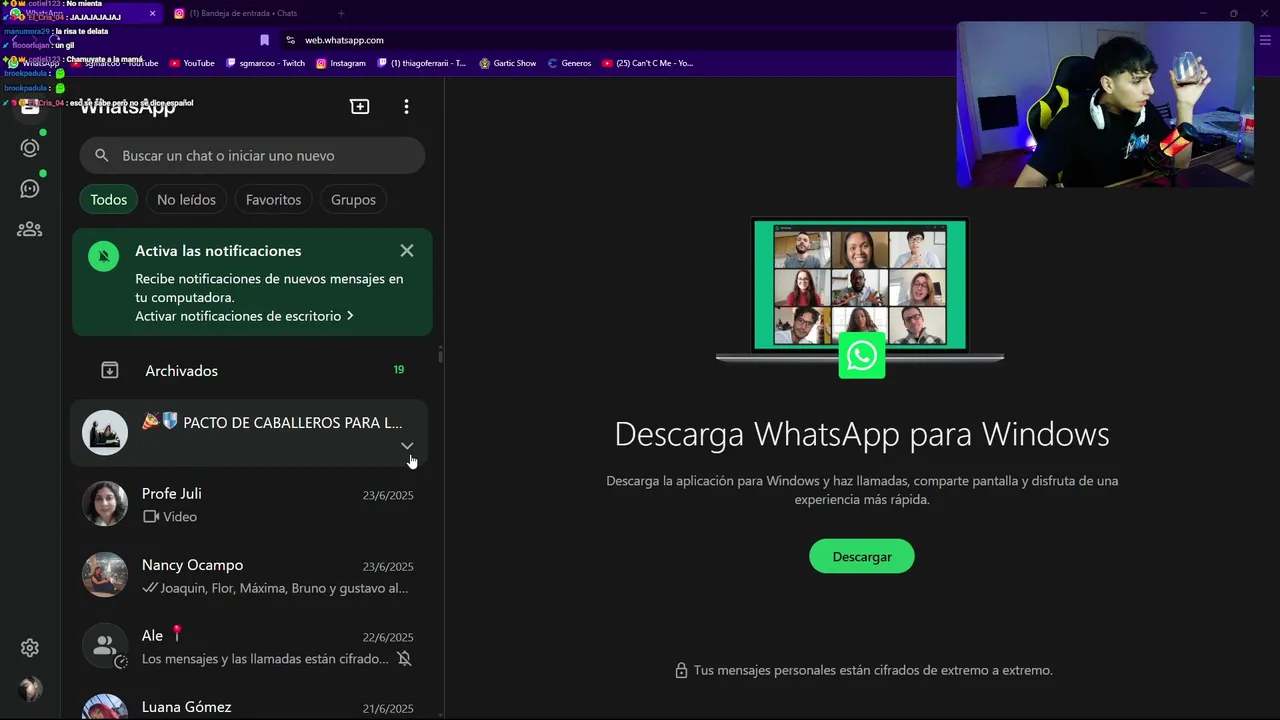This screenshot has width=1280, height=720.
Task: Open a new browser tab
Action: click(341, 13)
